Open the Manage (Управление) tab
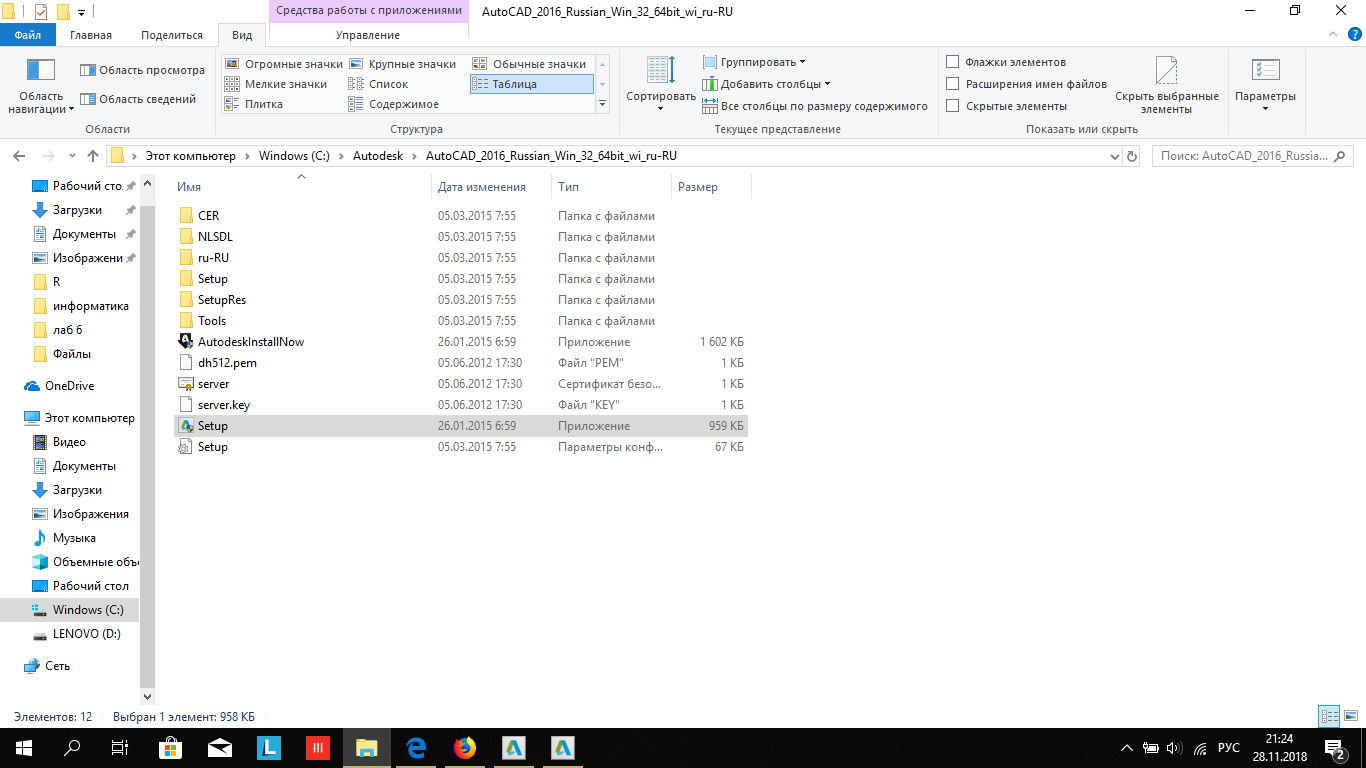The image size is (1366, 768). pyautogui.click(x=367, y=35)
